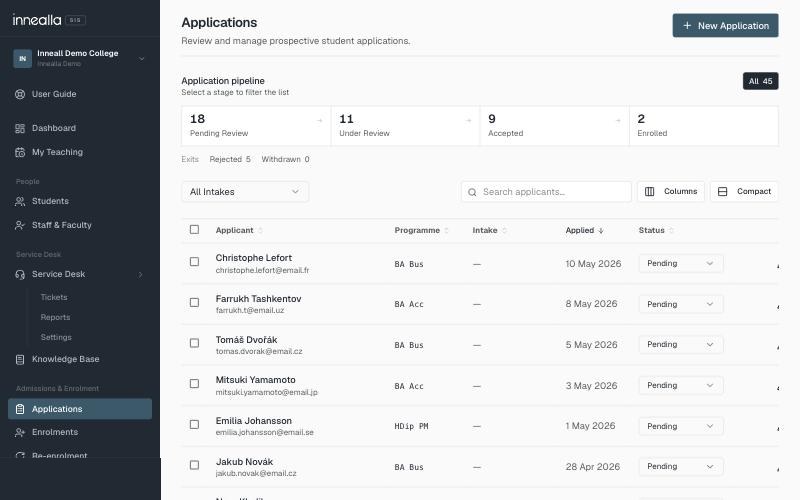Show All 45 applications

760,81
